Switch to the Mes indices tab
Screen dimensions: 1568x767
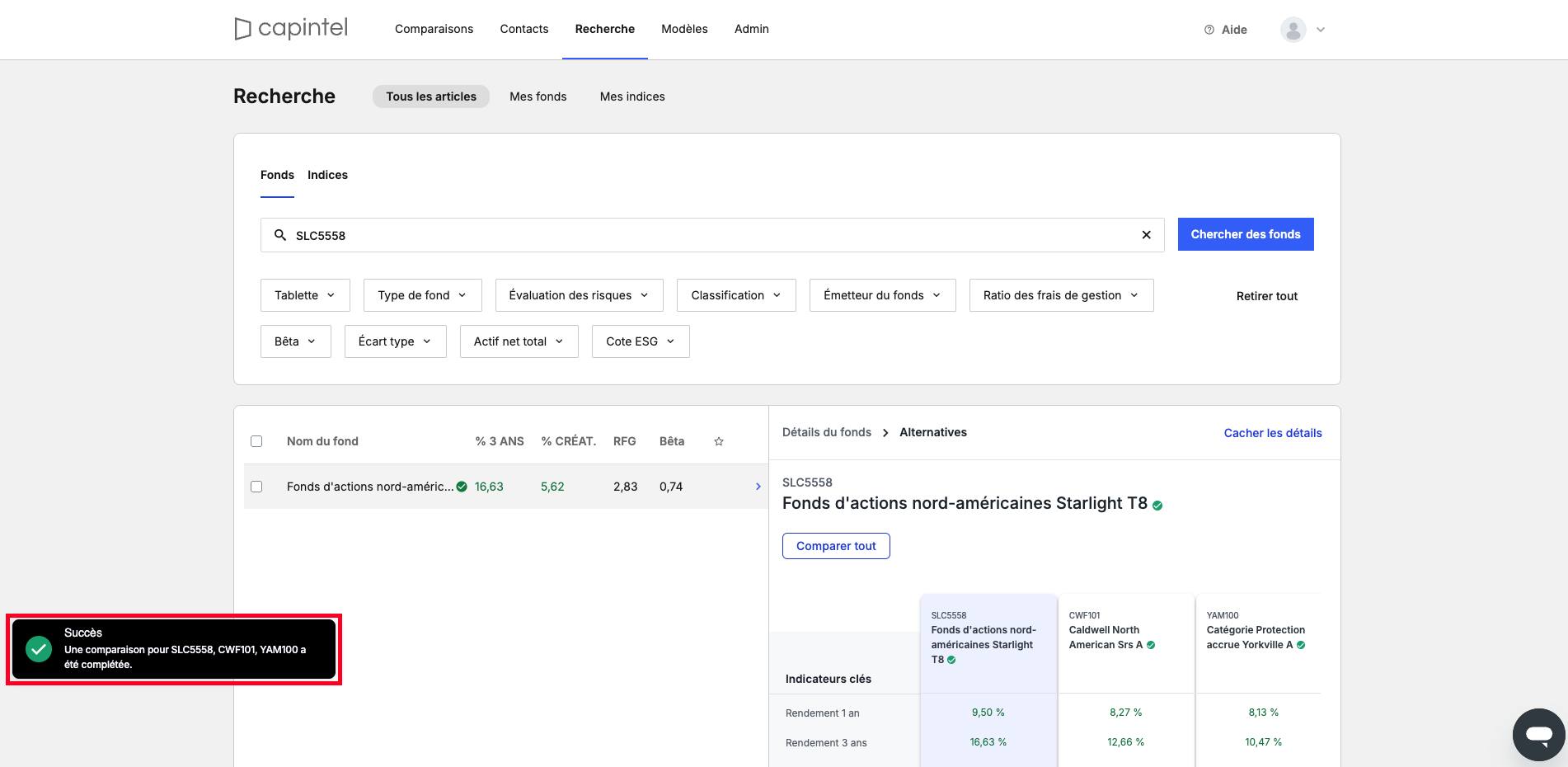point(632,96)
